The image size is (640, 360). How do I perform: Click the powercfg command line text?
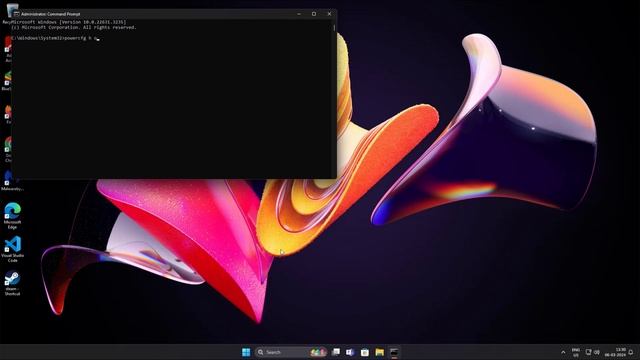click(x=55, y=38)
